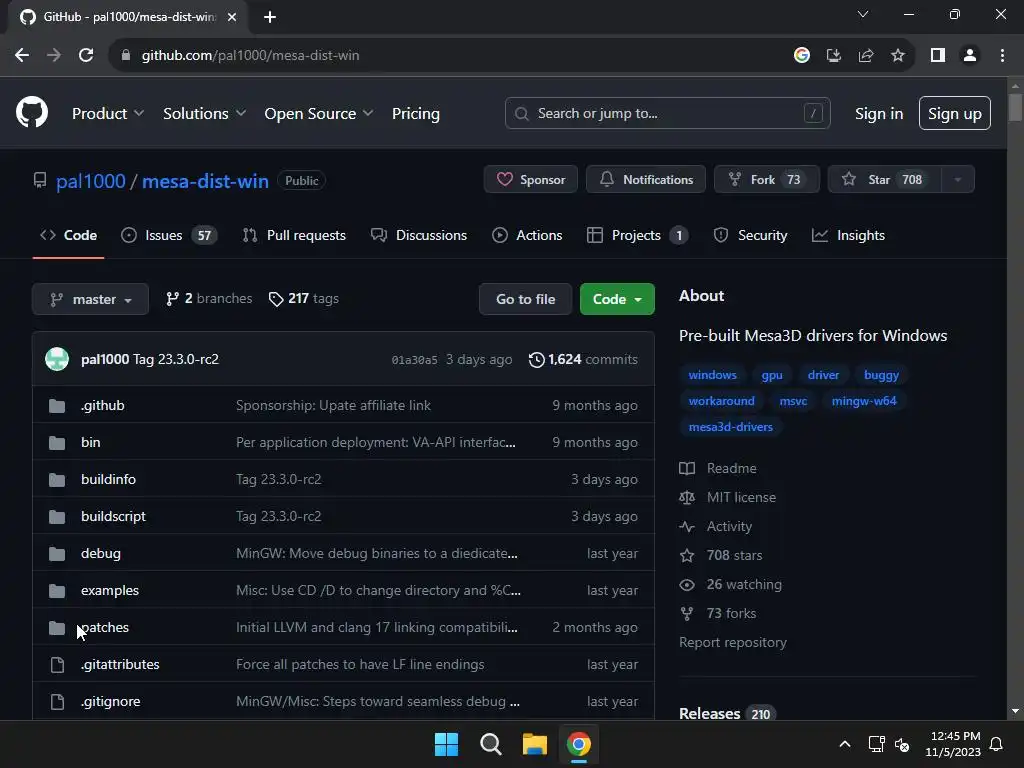Open the buildscript folder
Viewport: 1024px width, 768px height.
click(x=114, y=517)
